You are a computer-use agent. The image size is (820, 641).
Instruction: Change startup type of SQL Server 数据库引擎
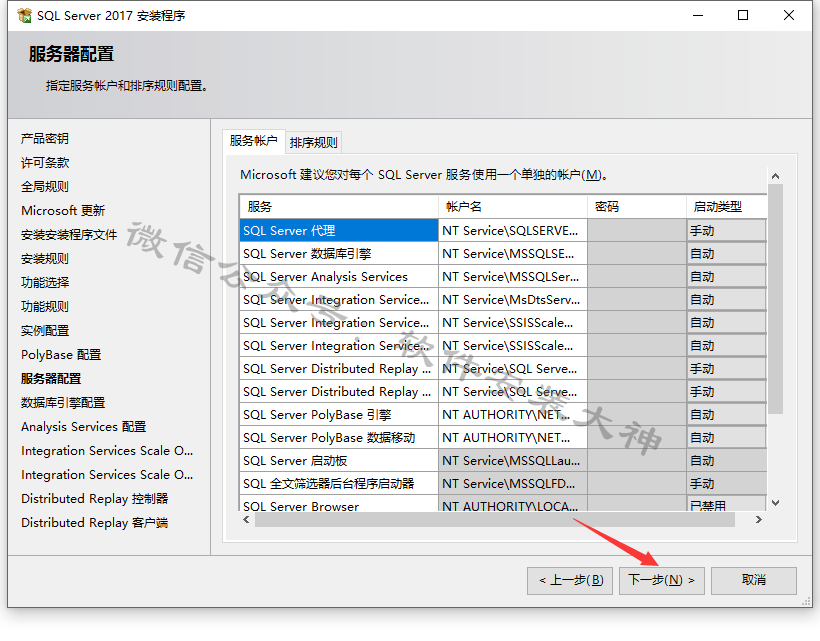point(726,254)
